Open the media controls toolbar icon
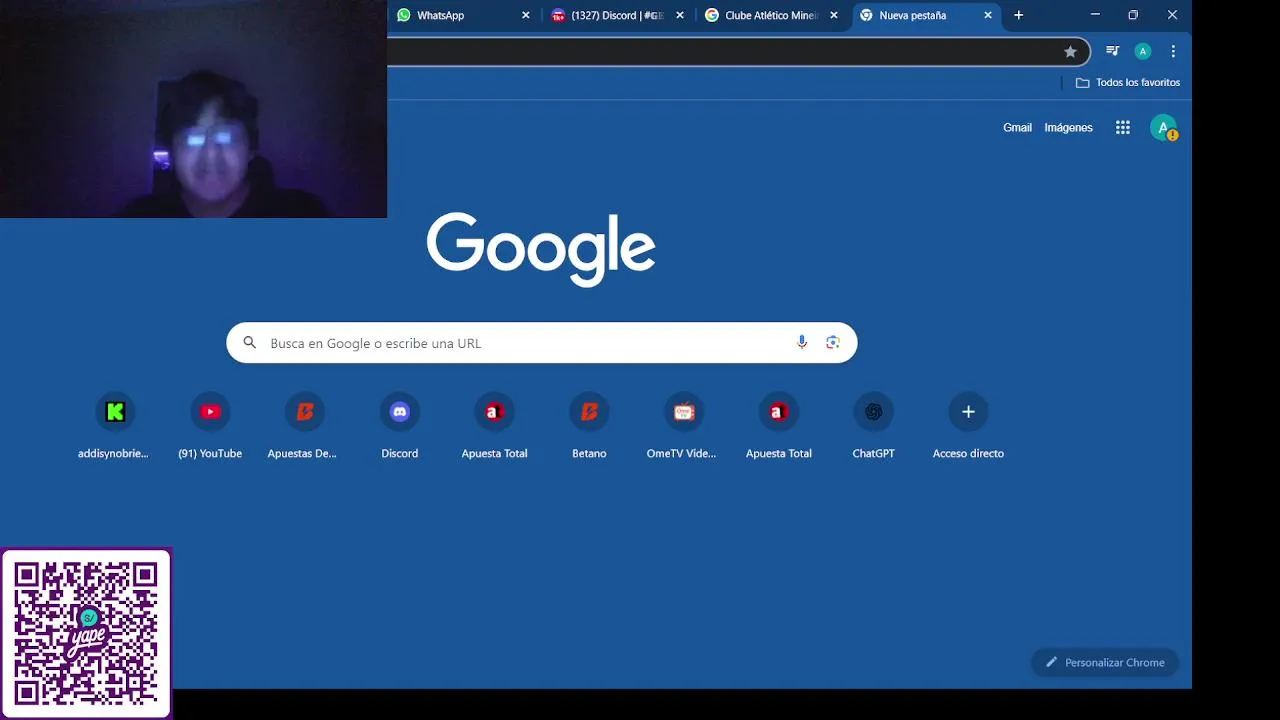 point(1112,51)
